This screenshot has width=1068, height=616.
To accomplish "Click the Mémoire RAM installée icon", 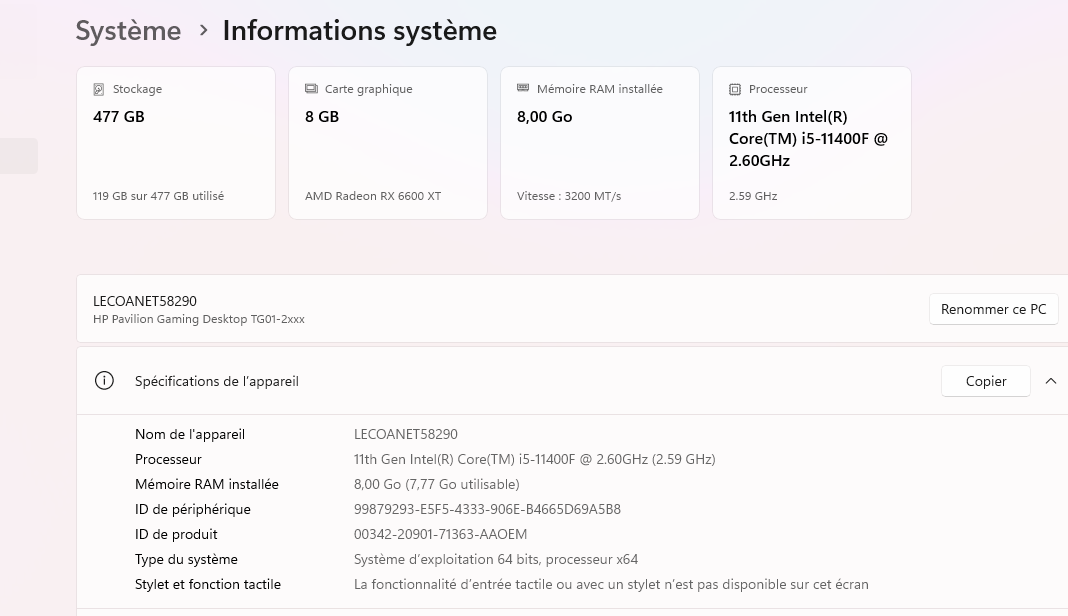I will click(523, 88).
